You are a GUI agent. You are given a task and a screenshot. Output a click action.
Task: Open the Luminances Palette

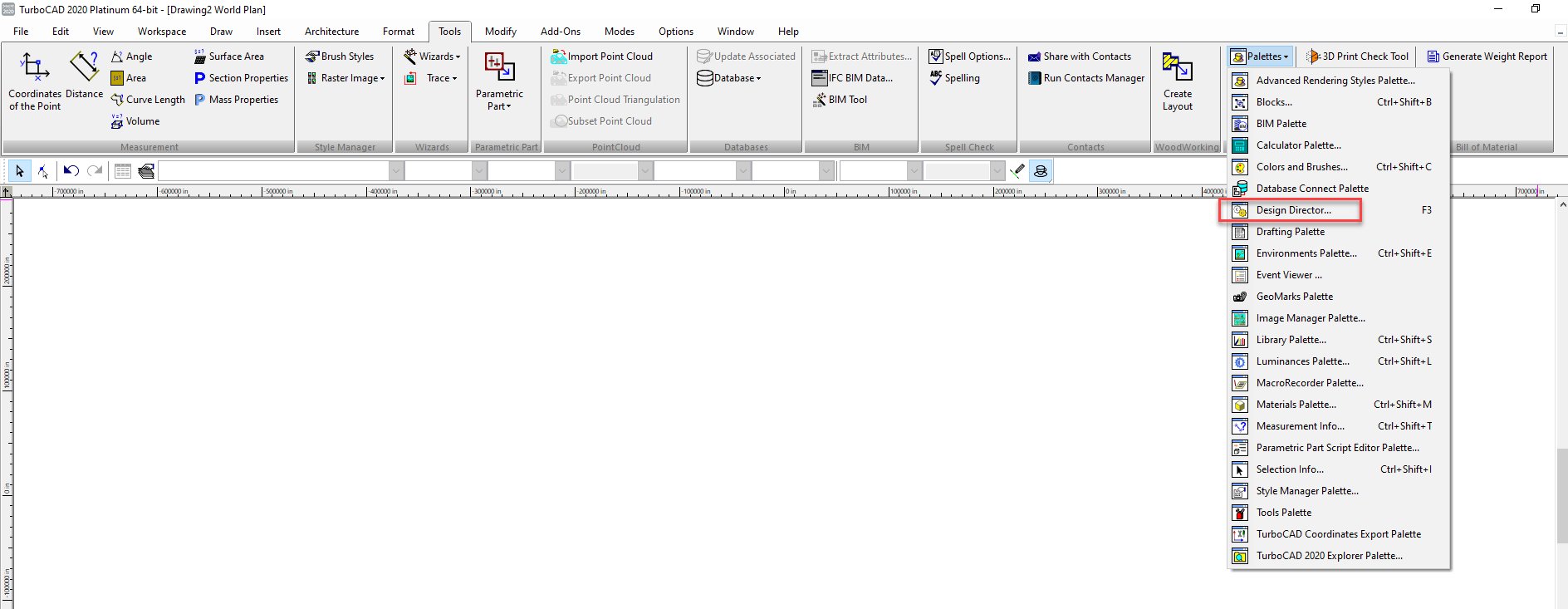1339,361
